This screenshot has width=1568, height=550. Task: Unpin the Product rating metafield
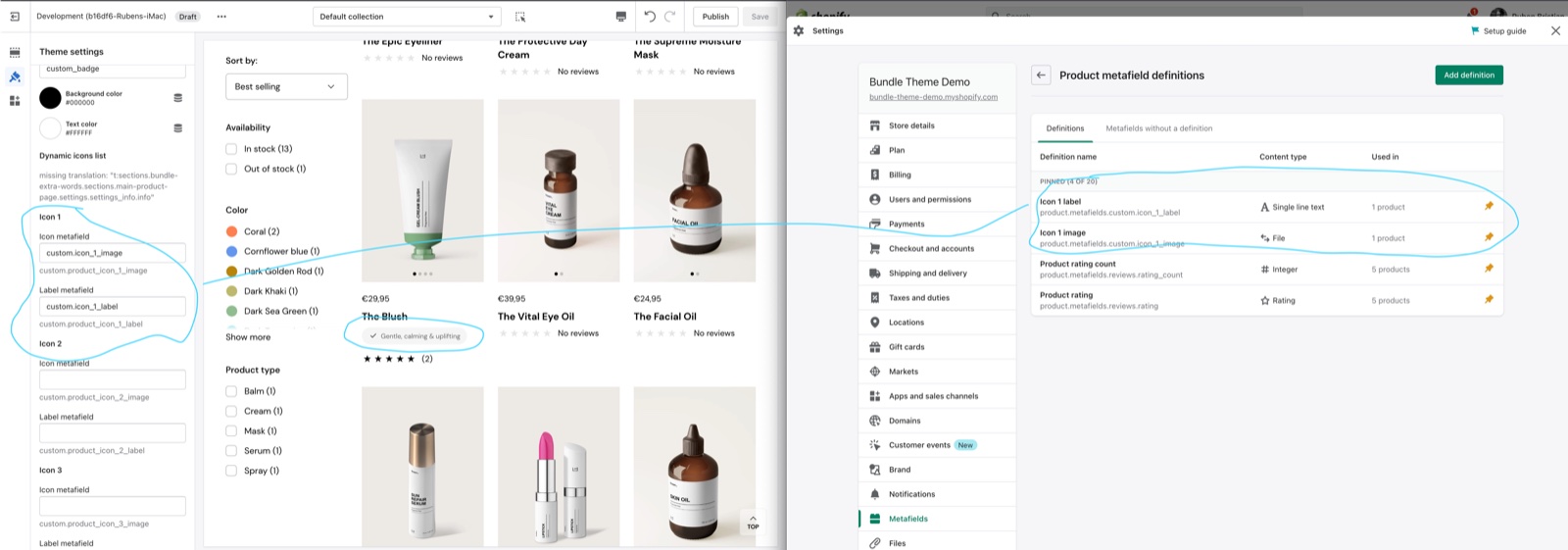(1489, 300)
